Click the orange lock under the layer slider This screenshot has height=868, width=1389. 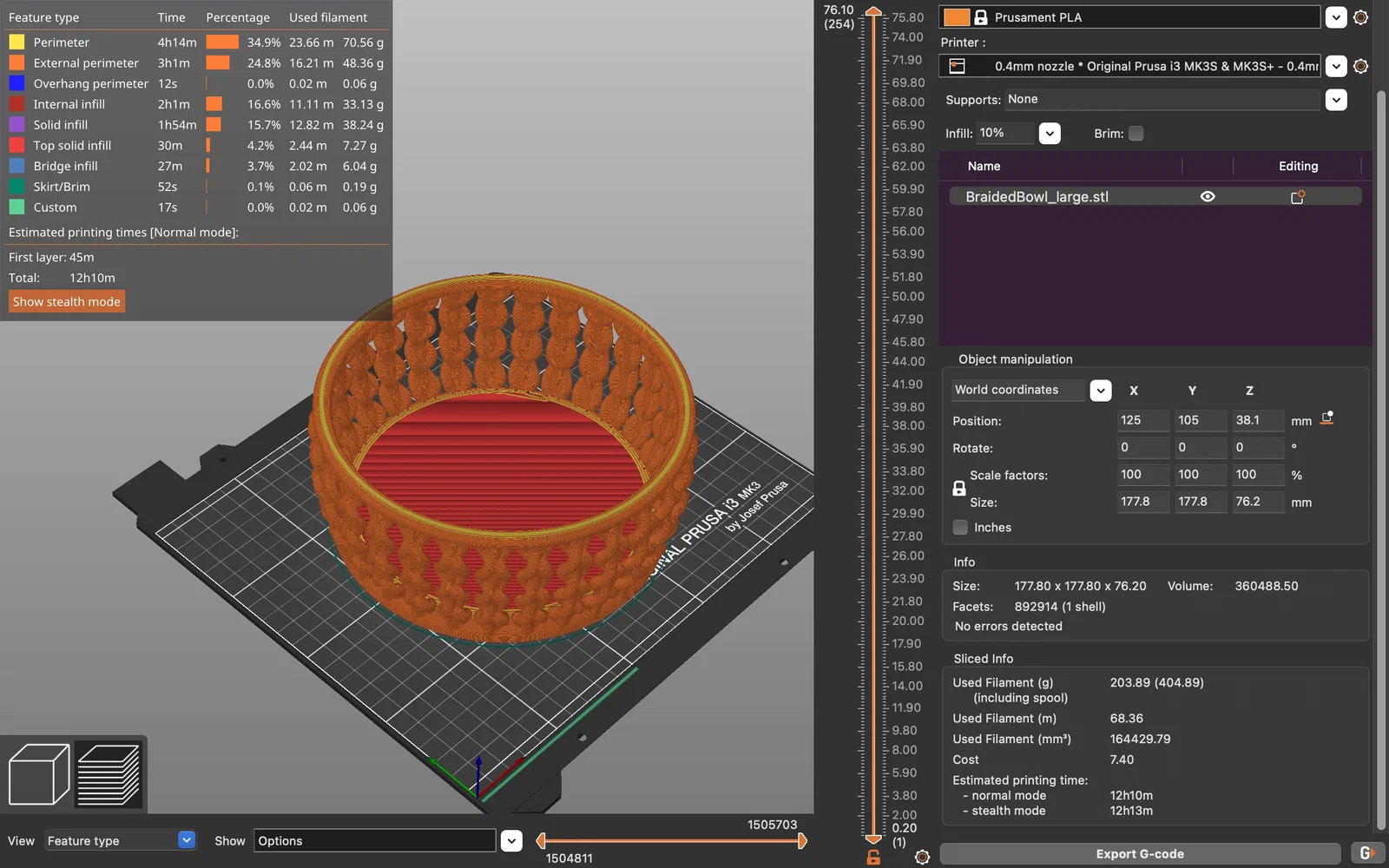tap(873, 858)
